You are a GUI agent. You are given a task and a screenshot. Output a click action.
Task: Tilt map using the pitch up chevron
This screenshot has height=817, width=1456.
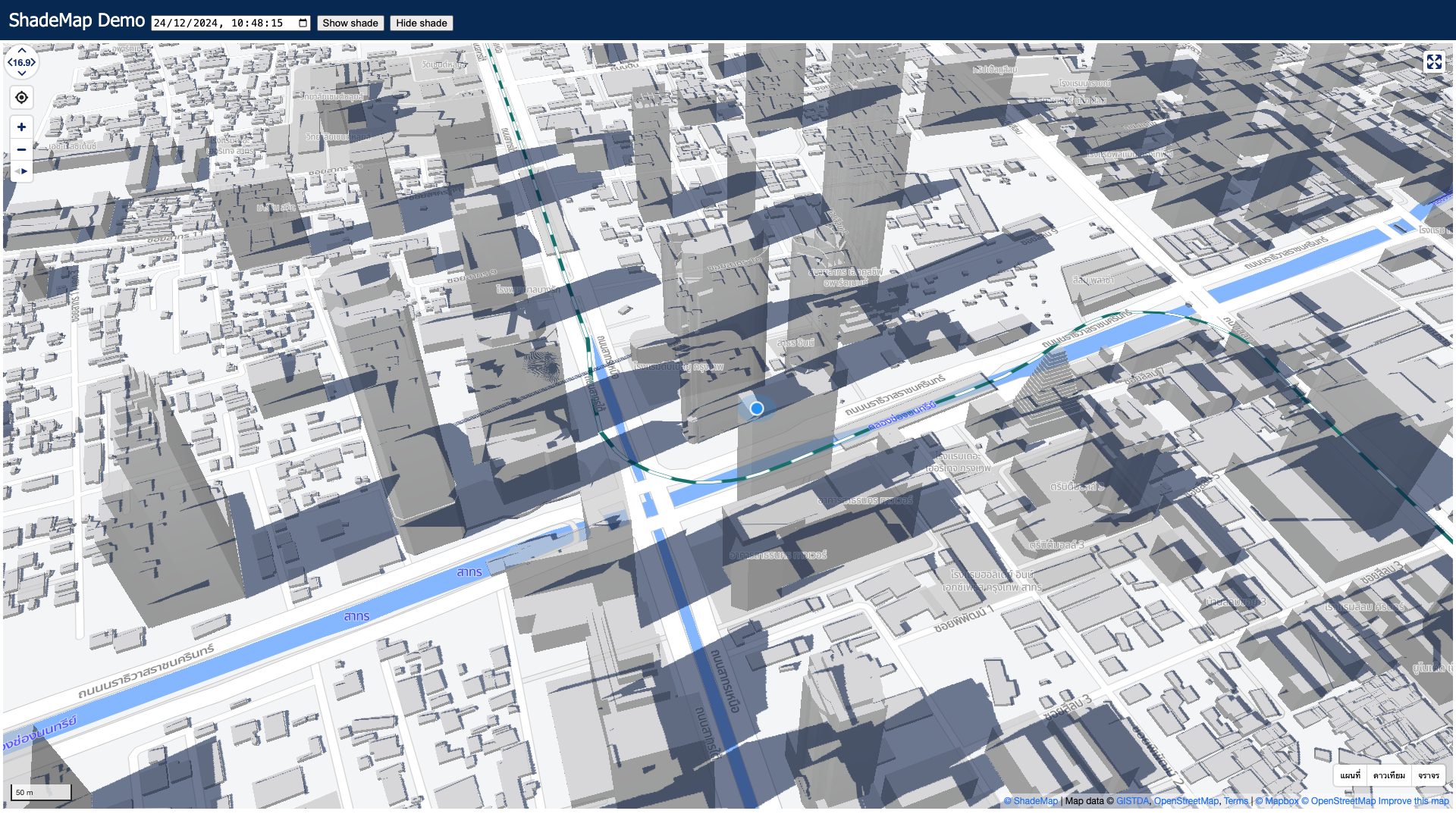tap(22, 51)
